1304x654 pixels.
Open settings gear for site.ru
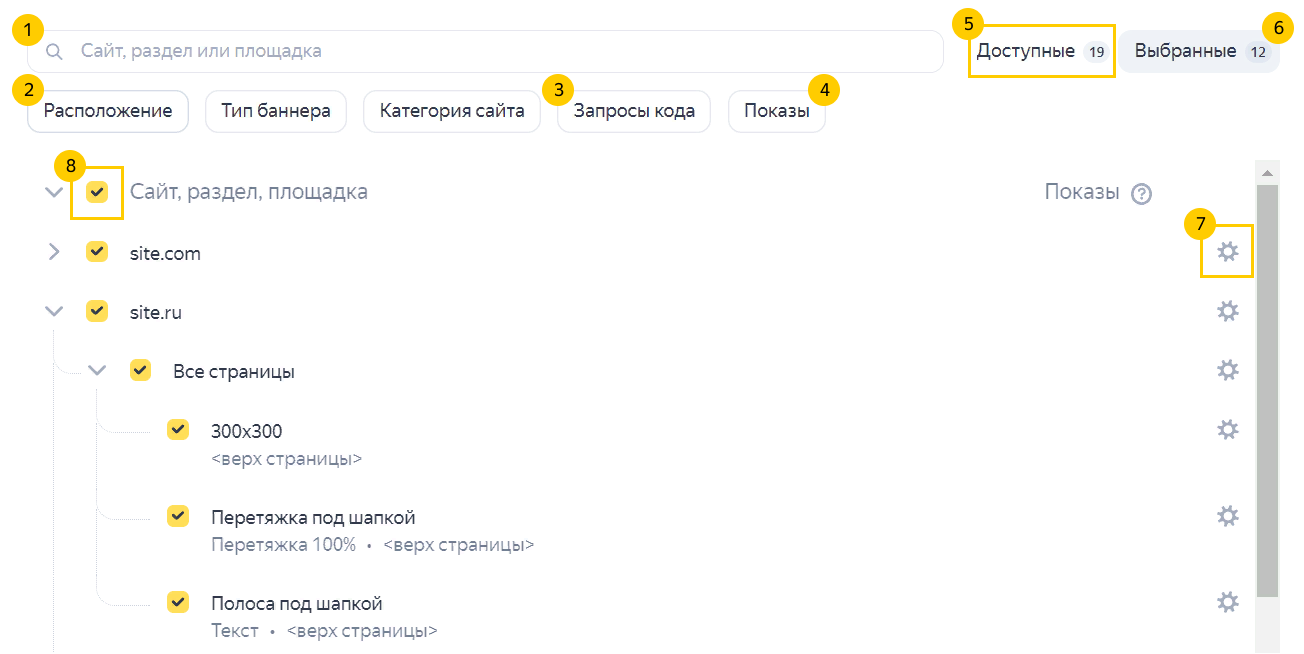click(1227, 311)
